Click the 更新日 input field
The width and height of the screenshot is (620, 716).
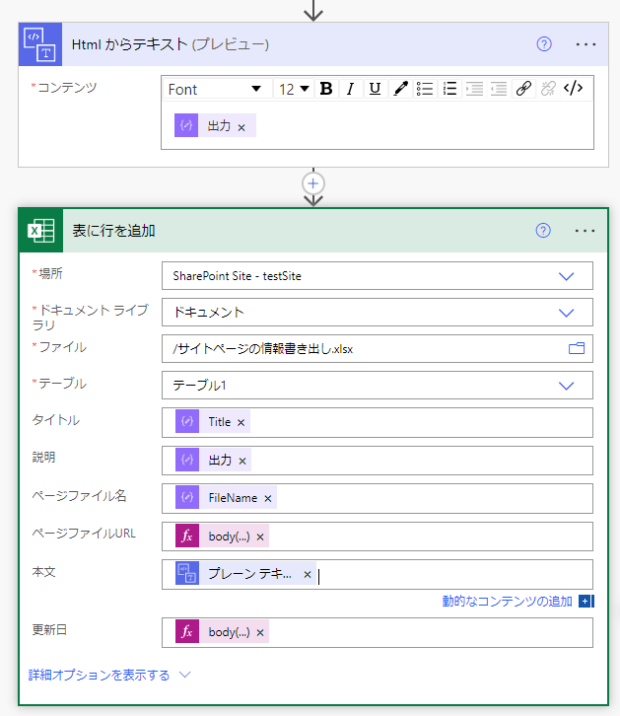(377, 632)
